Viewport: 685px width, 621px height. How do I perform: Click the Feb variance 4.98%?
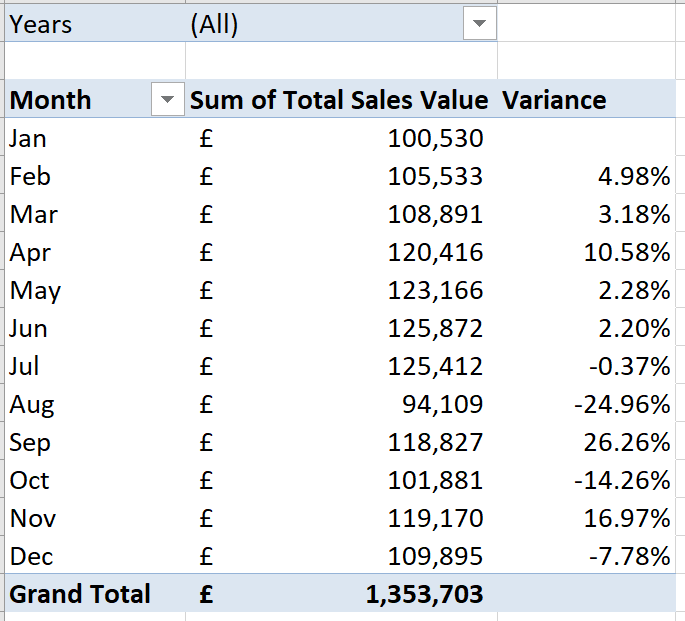[x=634, y=177]
